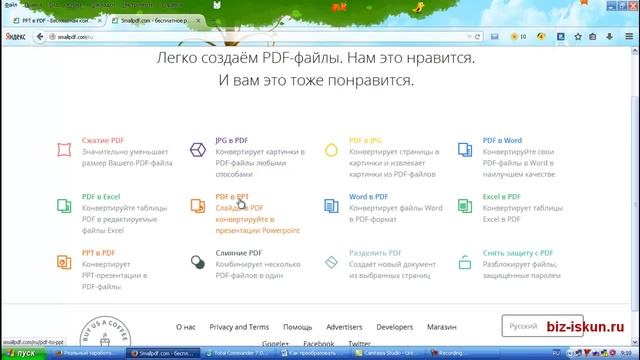Screen dimensions: 640x360
Task: Reload the page with the refresh icon
Action: [x=477, y=37]
